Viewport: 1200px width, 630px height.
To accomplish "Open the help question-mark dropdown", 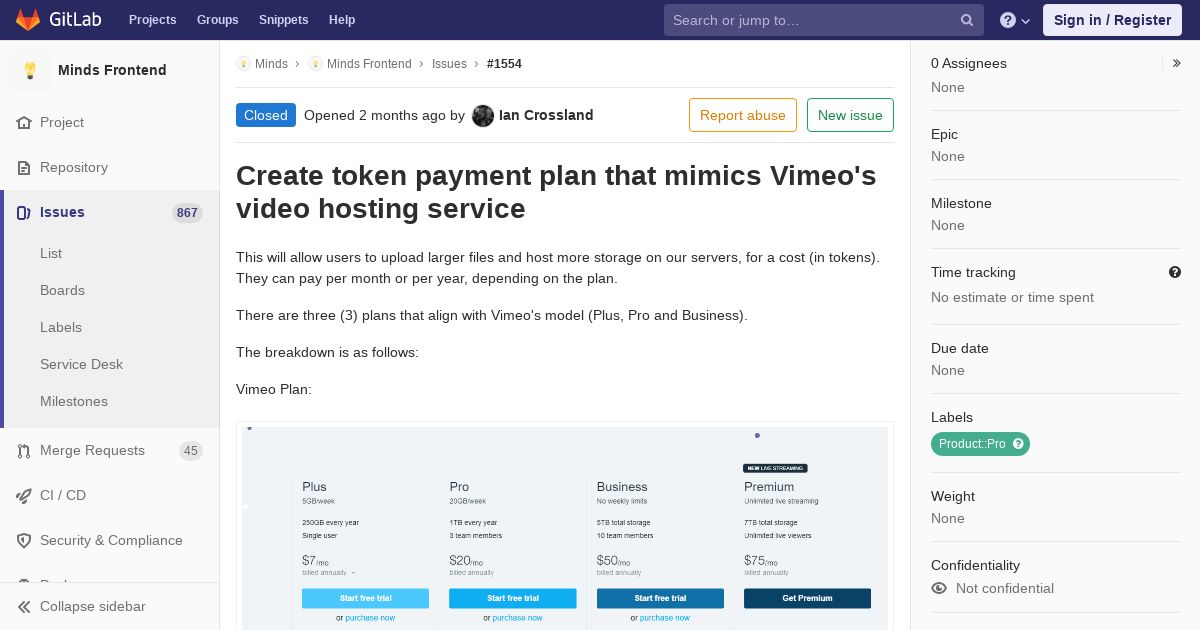I will (x=1015, y=20).
